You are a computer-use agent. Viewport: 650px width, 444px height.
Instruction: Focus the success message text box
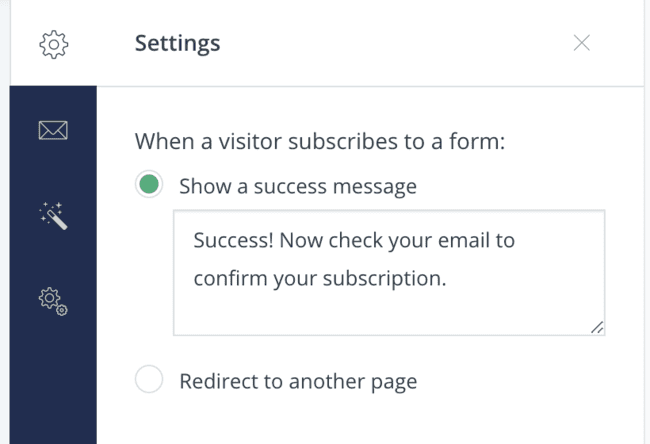point(389,273)
